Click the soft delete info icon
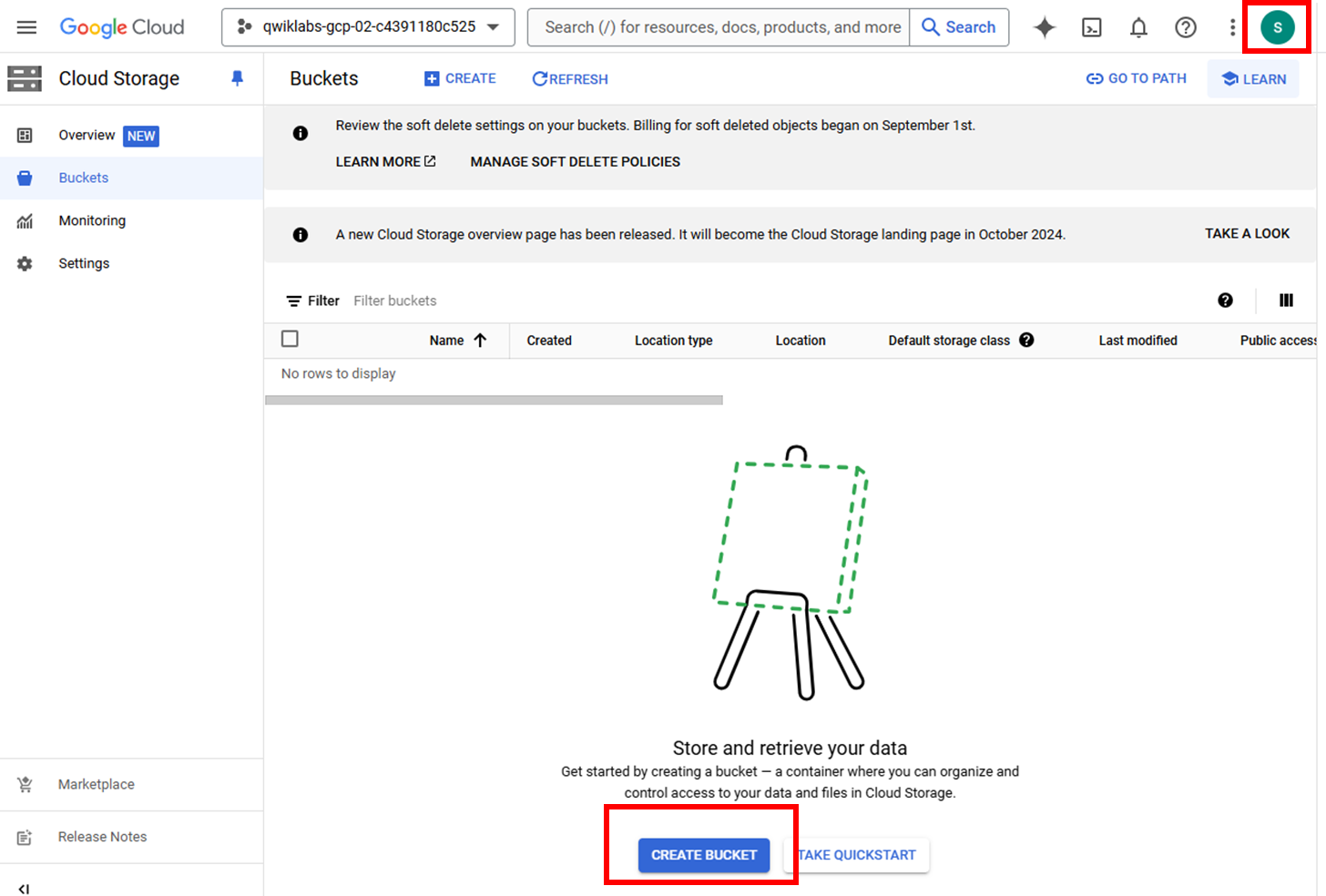This screenshot has width=1326, height=896. (301, 133)
